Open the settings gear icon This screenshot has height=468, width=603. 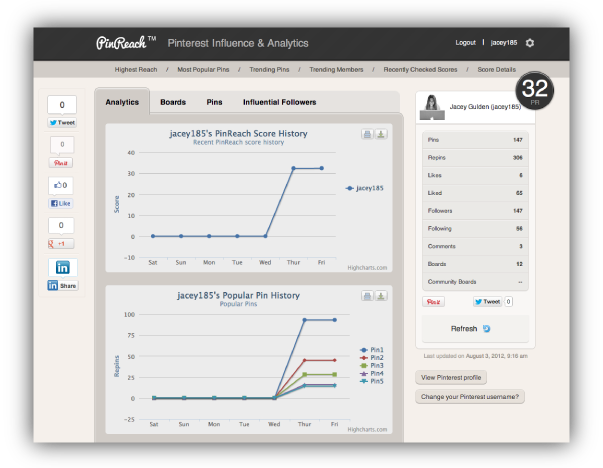[530, 43]
